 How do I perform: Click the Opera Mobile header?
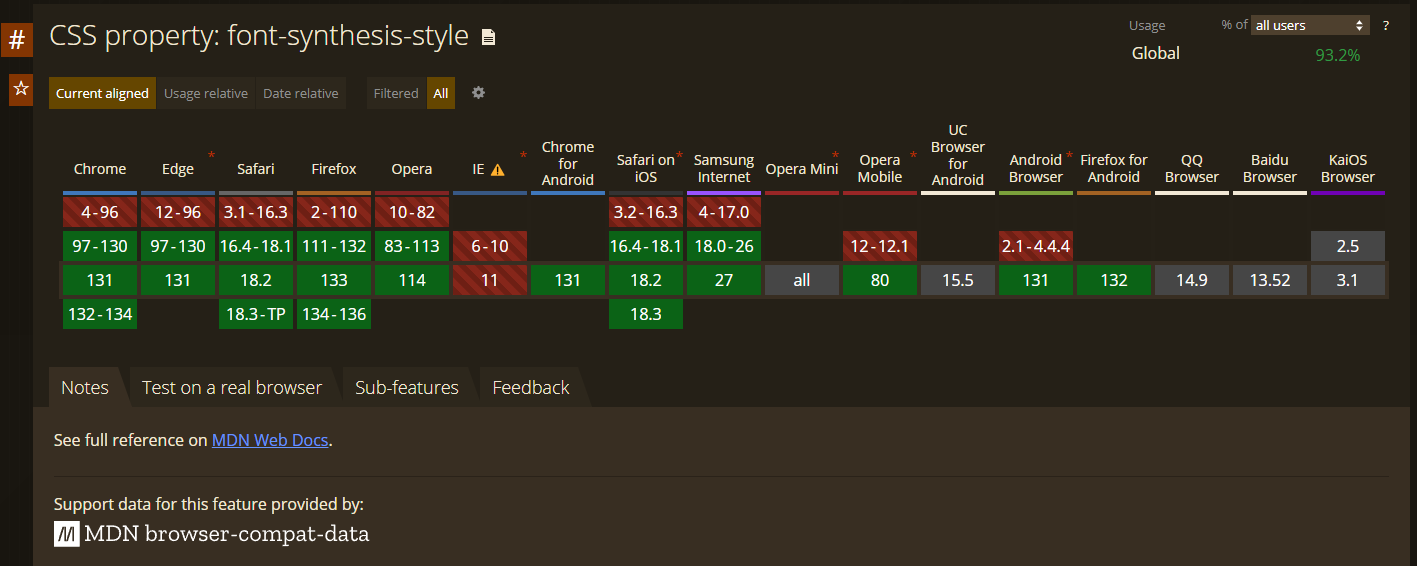(880, 168)
